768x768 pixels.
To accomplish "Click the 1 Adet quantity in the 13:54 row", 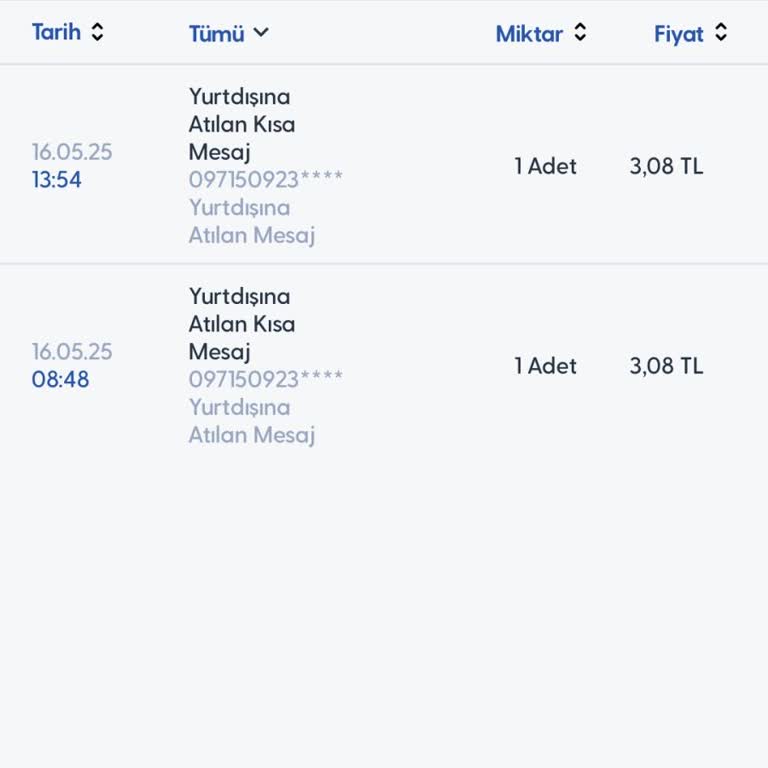I will [546, 166].
